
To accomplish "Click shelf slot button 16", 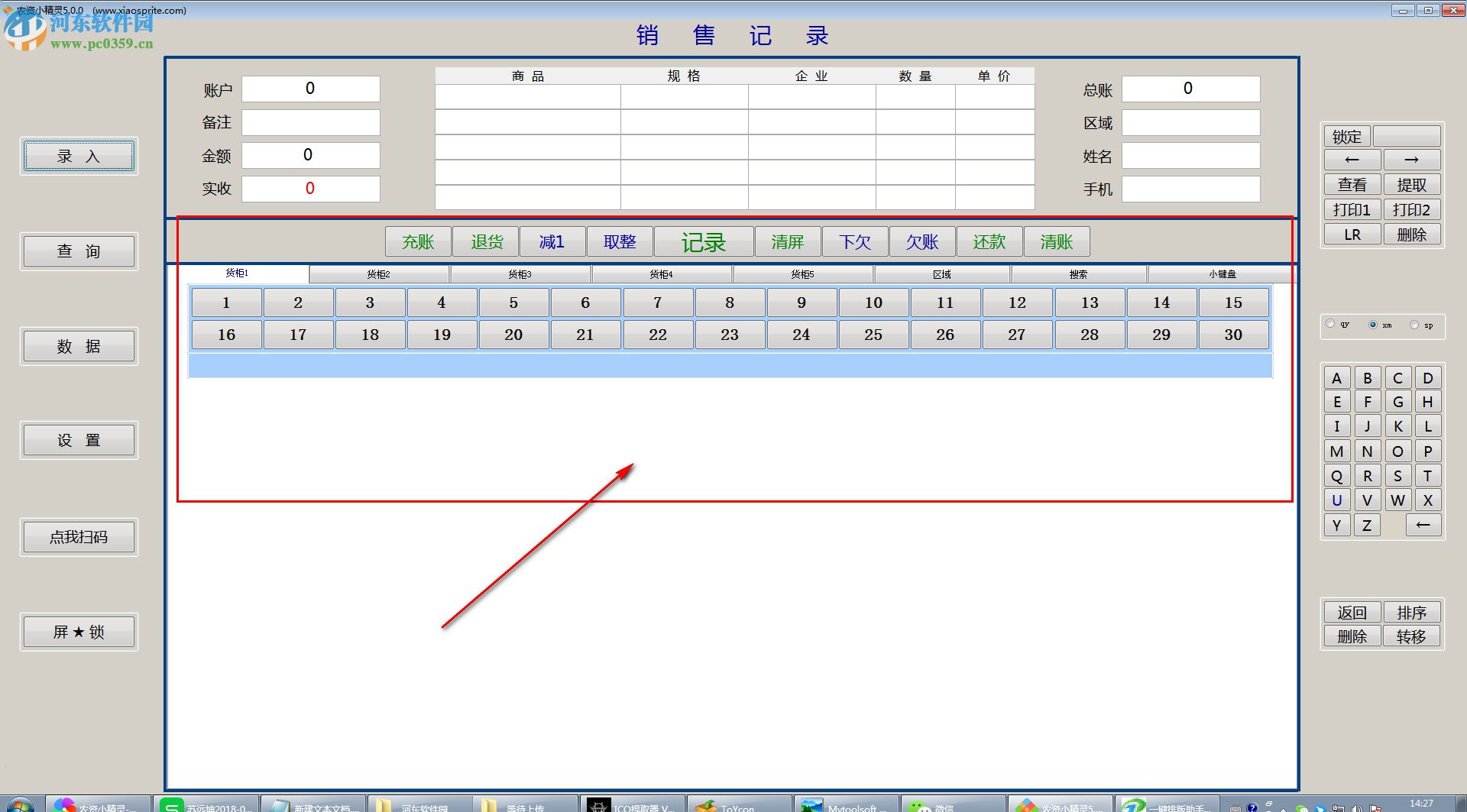I will tap(226, 335).
